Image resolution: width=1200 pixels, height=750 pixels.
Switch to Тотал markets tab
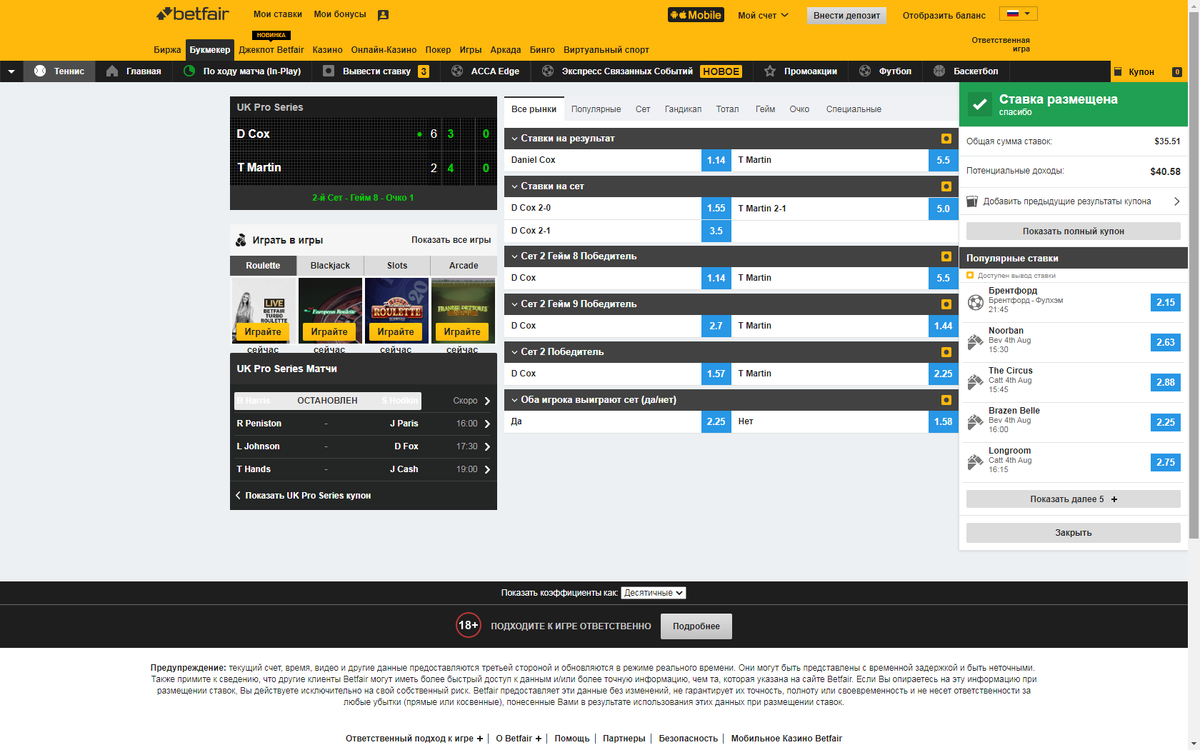coord(727,109)
